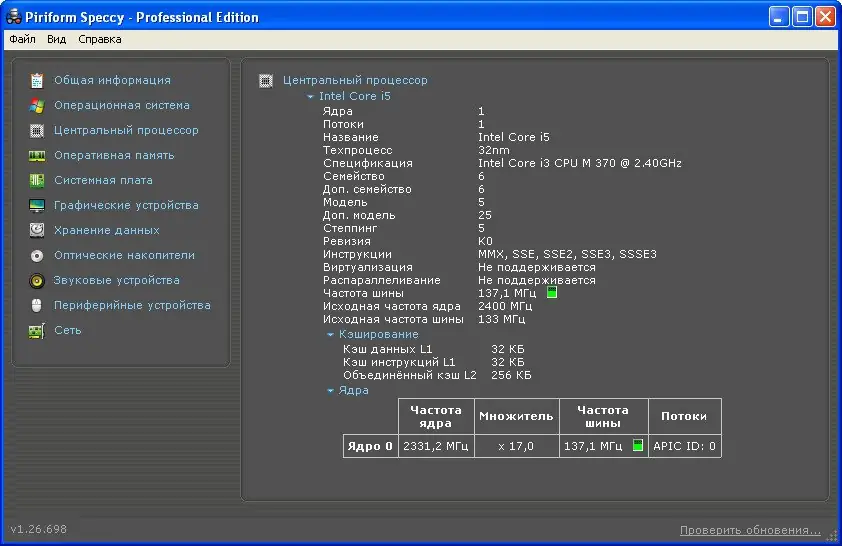Open Оптические накопители section

(125, 255)
